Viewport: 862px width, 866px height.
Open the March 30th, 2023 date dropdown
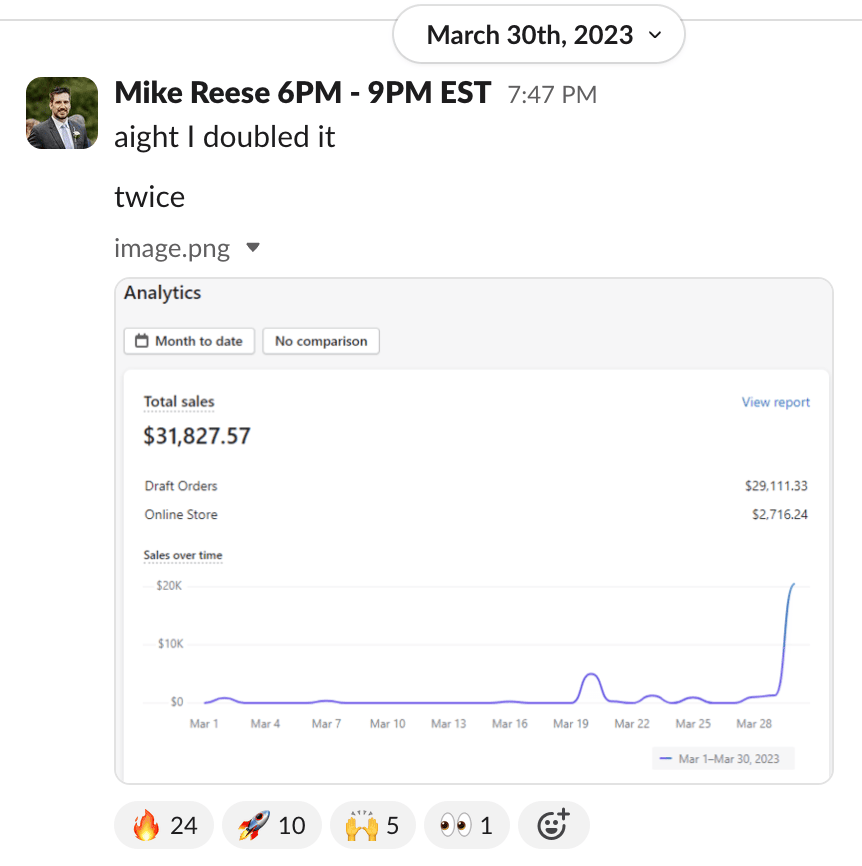539,35
